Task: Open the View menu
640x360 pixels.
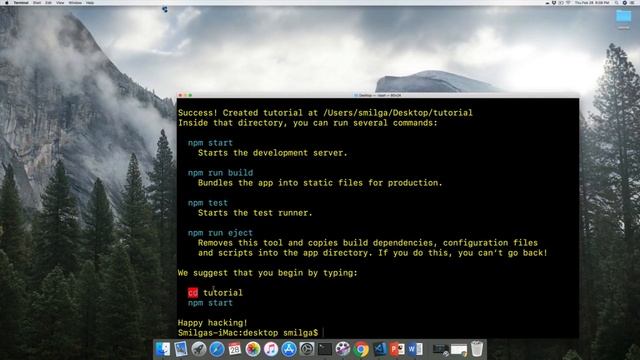Action: 60,2
